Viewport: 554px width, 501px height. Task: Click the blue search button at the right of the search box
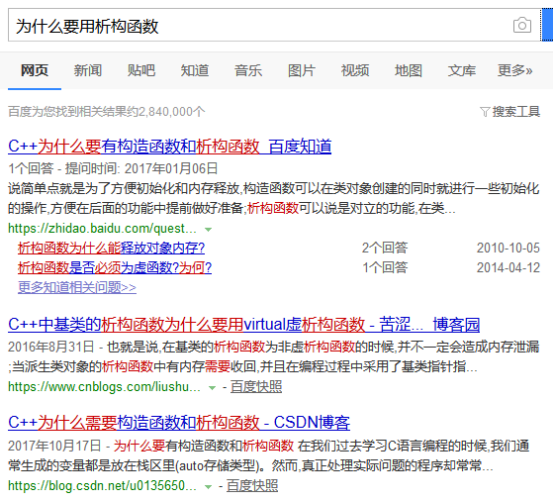click(x=547, y=25)
